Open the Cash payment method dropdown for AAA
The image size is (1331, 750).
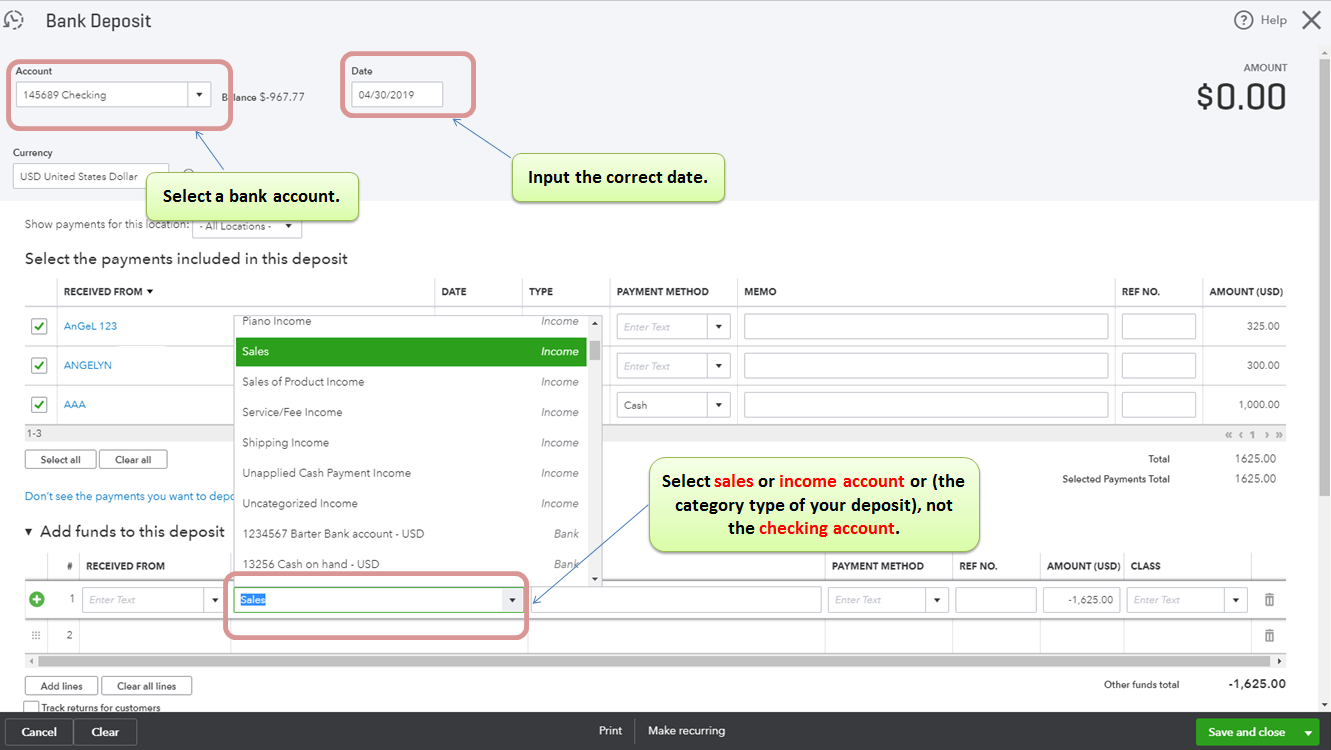718,405
